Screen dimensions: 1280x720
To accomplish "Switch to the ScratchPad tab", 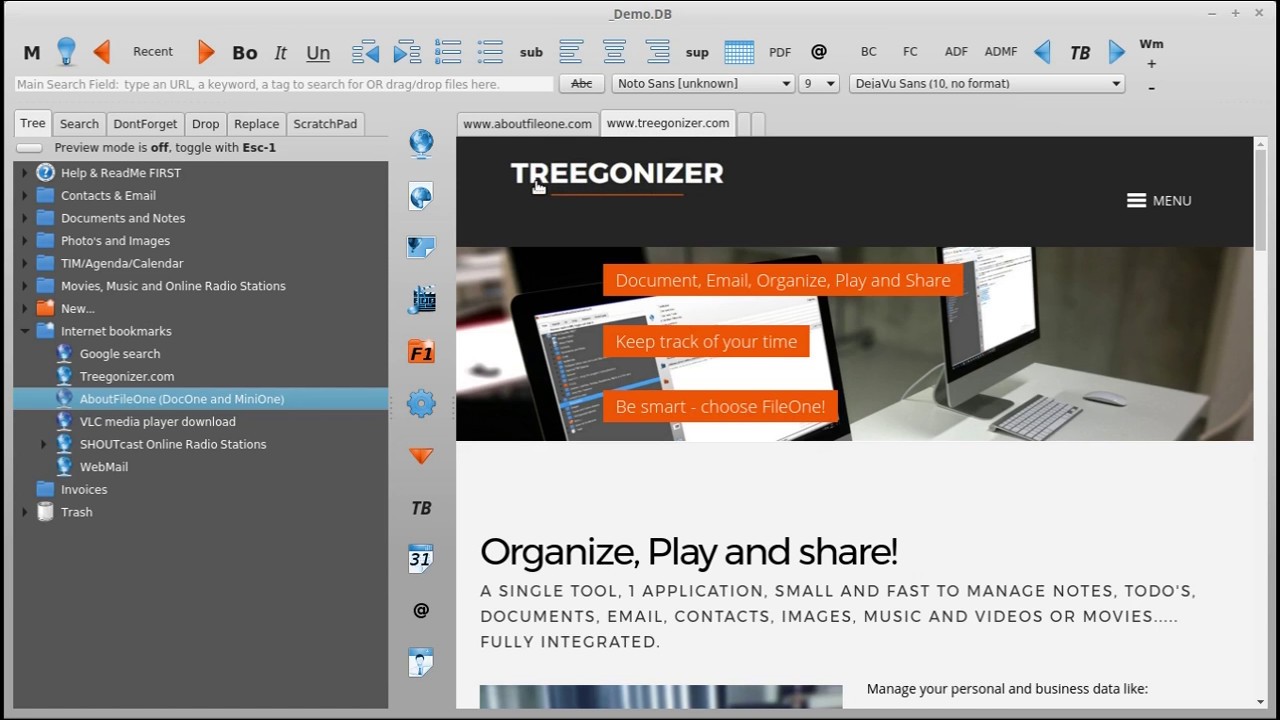I will pos(325,124).
